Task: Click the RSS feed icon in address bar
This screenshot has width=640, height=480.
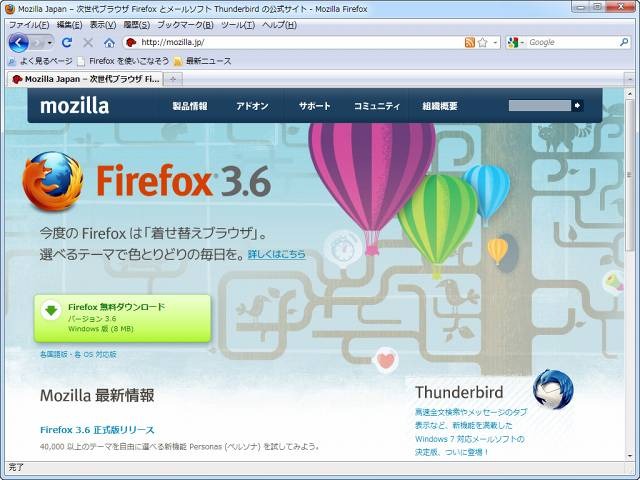Action: coord(470,42)
